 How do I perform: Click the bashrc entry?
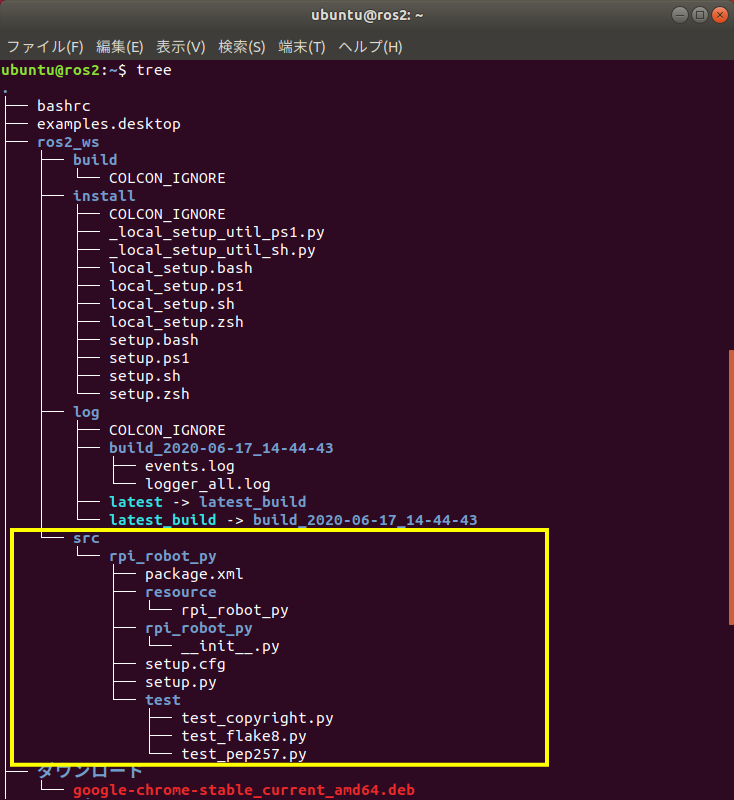coord(64,106)
